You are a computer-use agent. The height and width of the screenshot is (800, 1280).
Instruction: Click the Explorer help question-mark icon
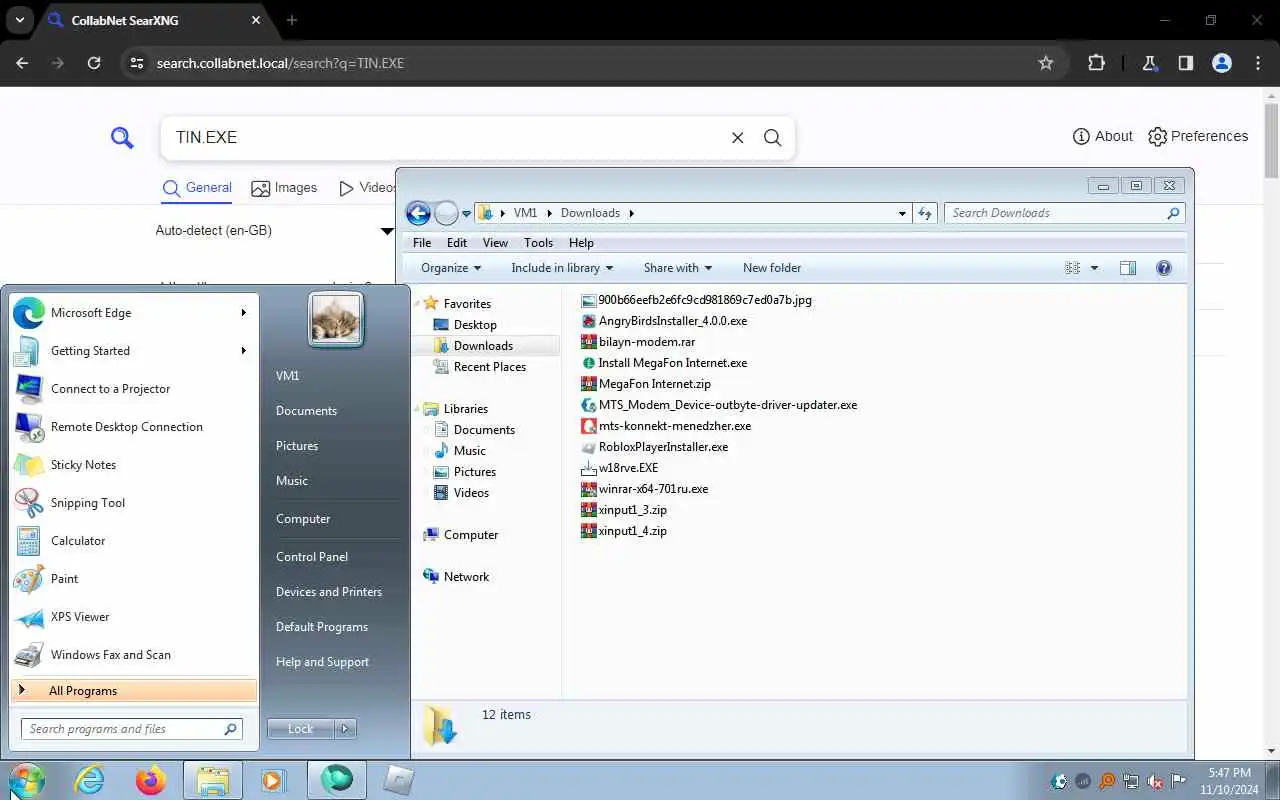click(1163, 268)
